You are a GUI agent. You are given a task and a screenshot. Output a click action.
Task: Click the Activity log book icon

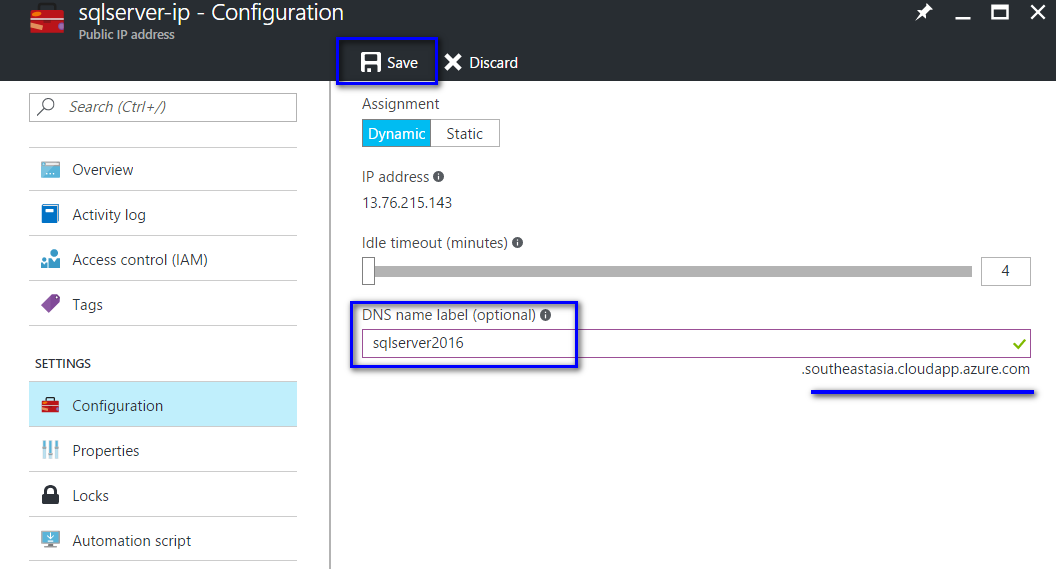click(x=50, y=214)
